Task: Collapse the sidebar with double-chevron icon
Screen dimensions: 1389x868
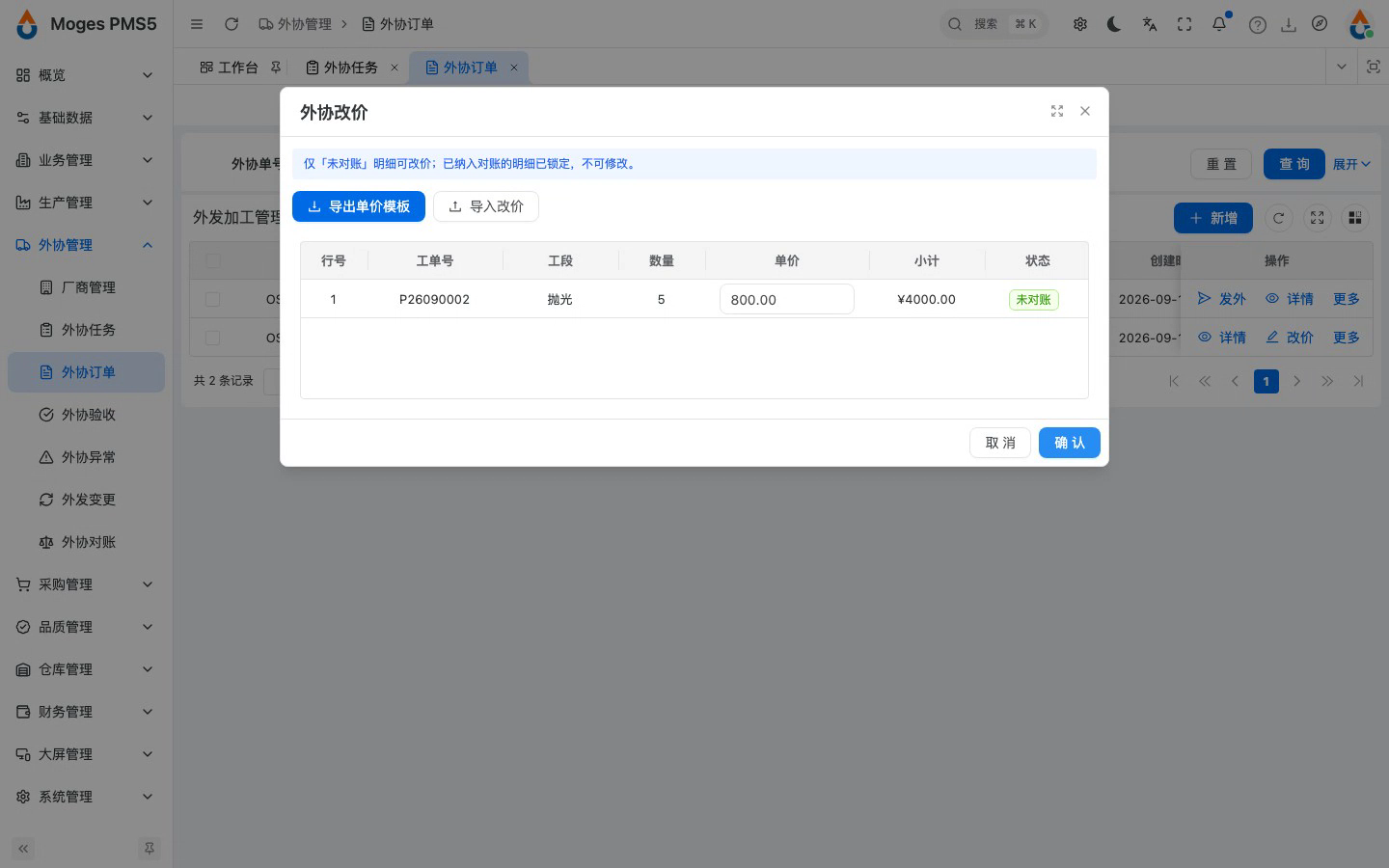Action: (x=23, y=849)
